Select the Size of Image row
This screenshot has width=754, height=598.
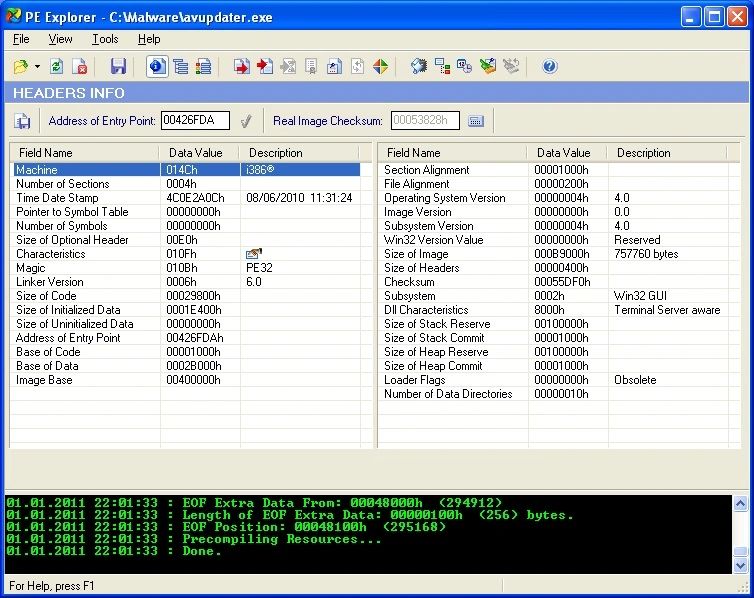[x=554, y=253]
